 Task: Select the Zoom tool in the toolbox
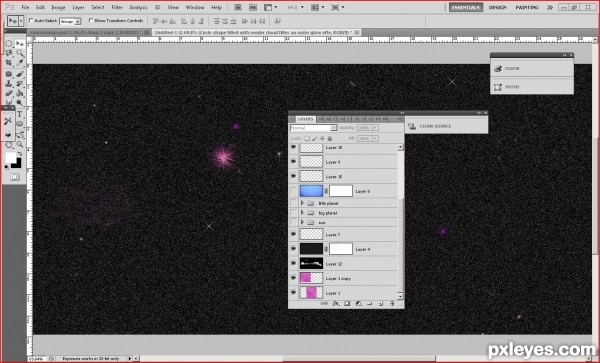pos(20,145)
